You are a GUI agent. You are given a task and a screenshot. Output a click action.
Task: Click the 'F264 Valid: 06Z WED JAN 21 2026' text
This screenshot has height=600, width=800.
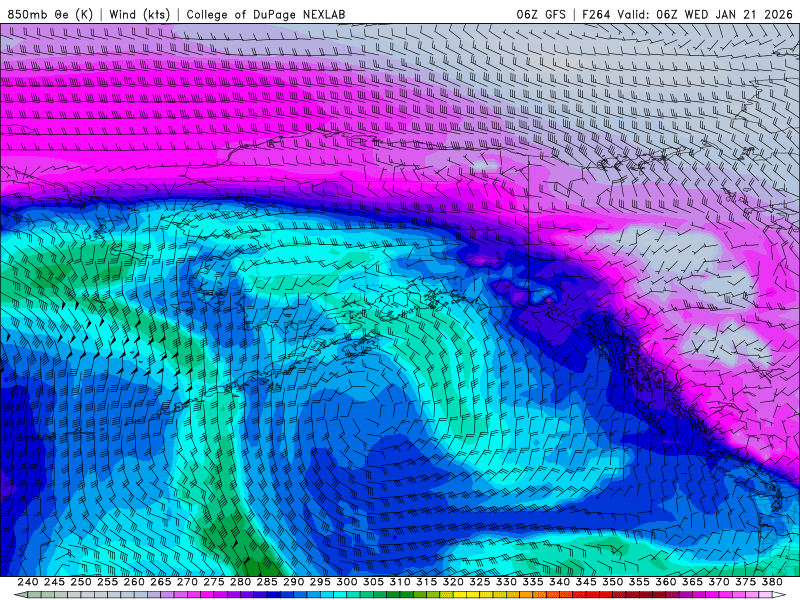coord(687,14)
